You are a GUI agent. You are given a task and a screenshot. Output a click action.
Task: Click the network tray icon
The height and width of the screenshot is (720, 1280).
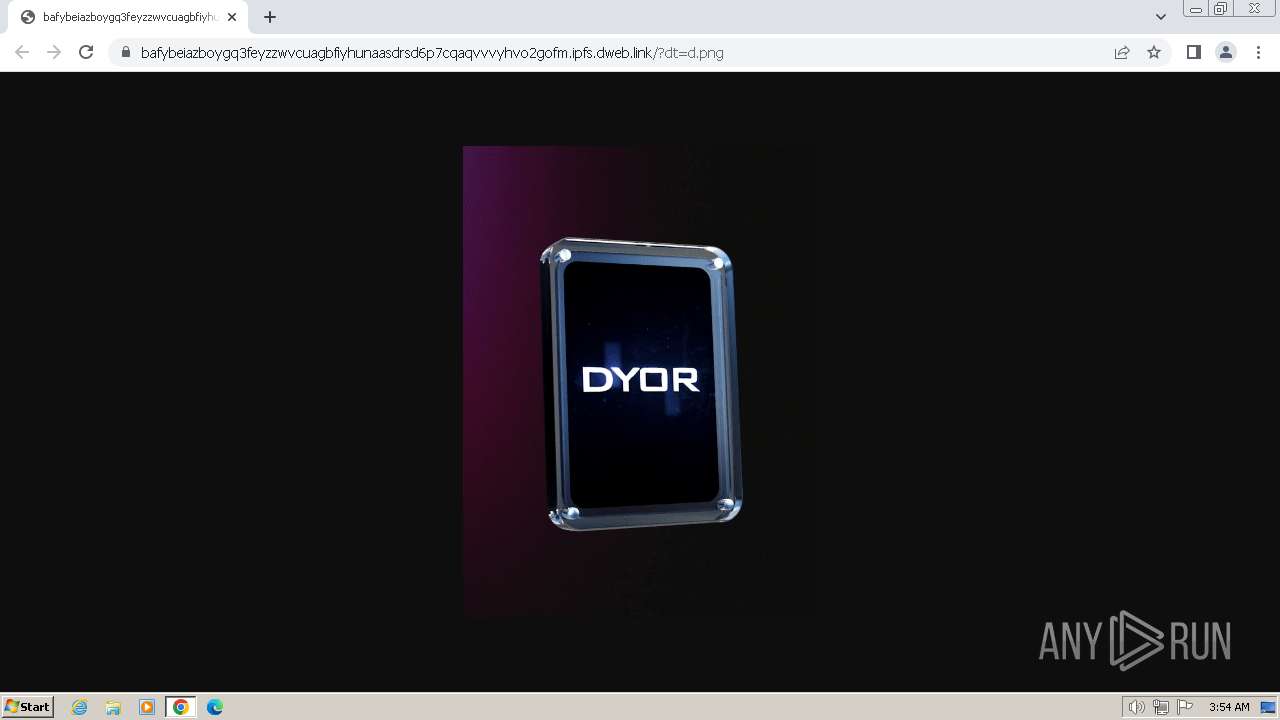coord(1161,707)
